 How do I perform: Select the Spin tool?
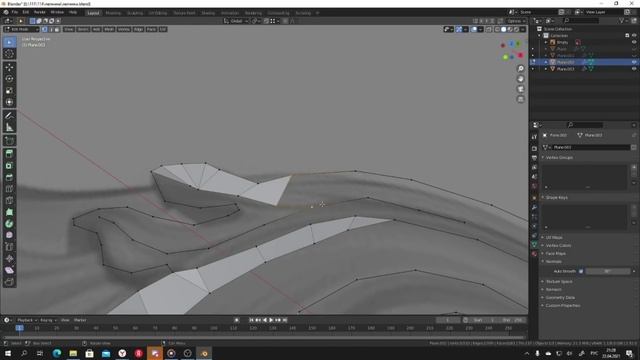(9, 224)
